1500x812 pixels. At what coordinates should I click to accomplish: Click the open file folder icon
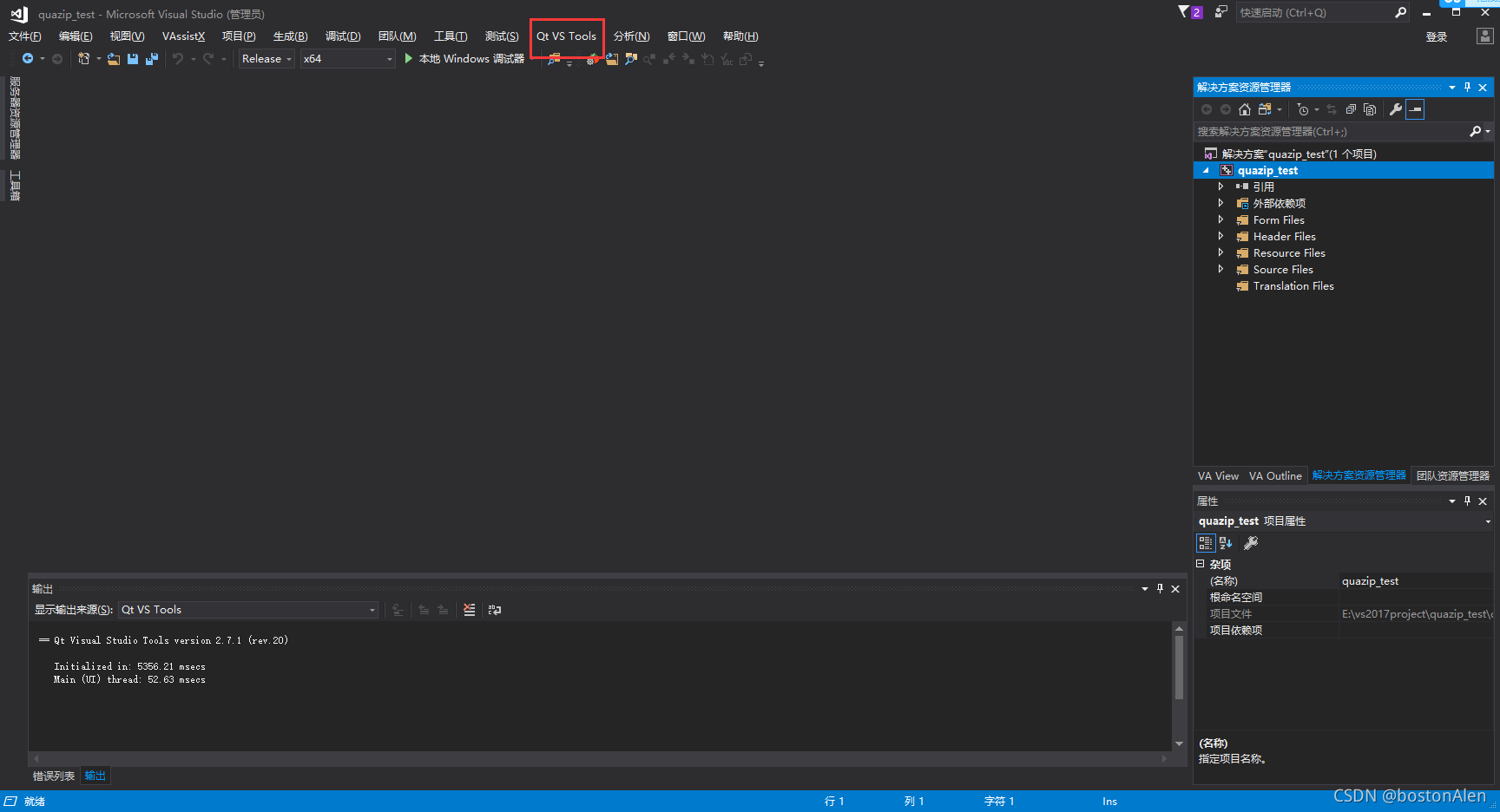coord(114,59)
